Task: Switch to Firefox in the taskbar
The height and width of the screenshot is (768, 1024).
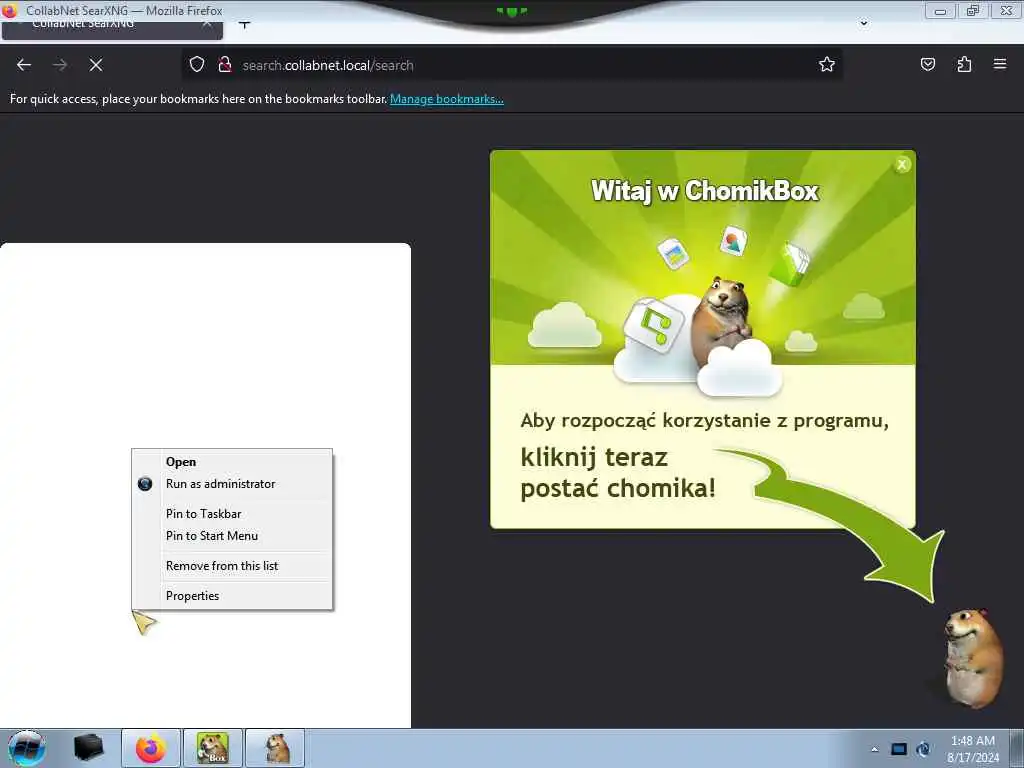Action: (150, 748)
